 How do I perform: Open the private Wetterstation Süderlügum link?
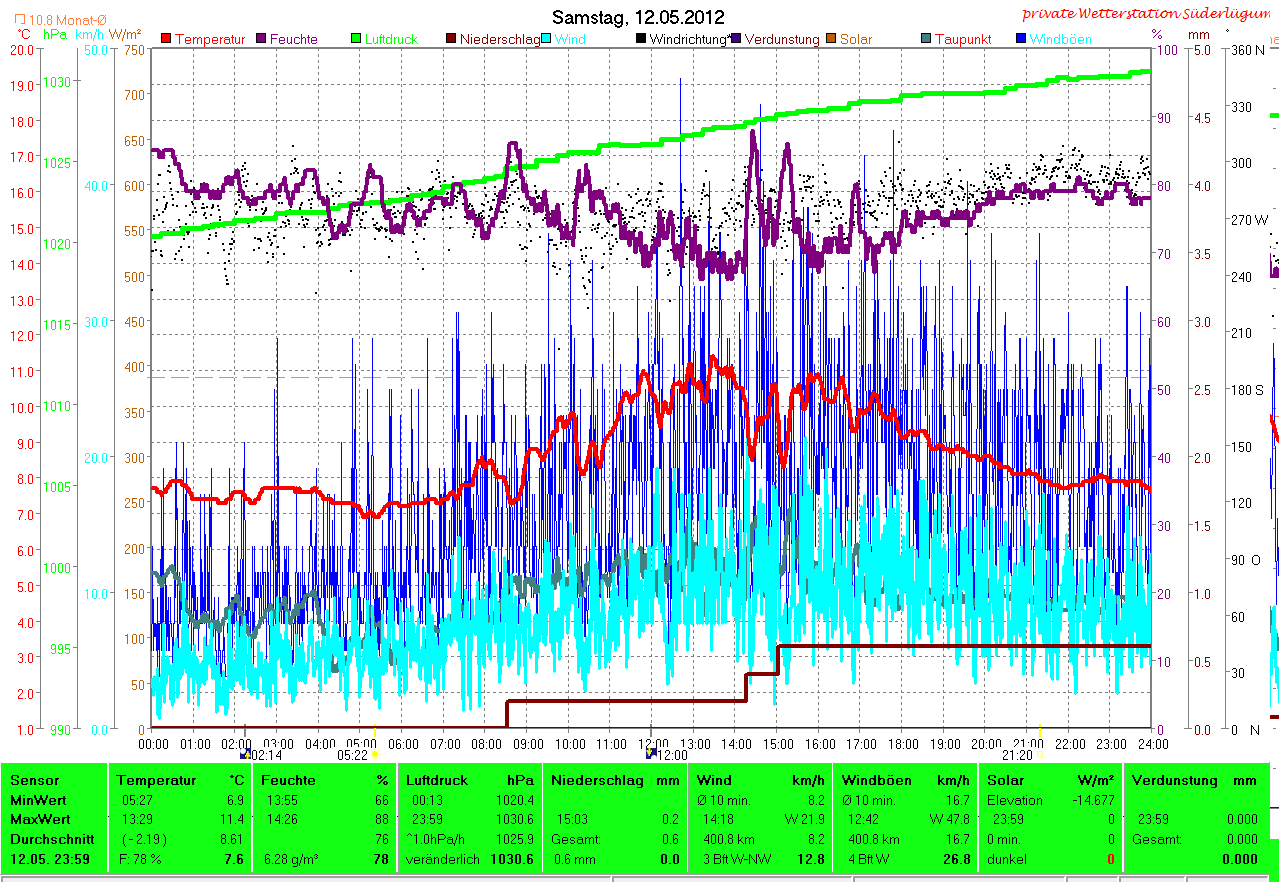(x=1148, y=13)
